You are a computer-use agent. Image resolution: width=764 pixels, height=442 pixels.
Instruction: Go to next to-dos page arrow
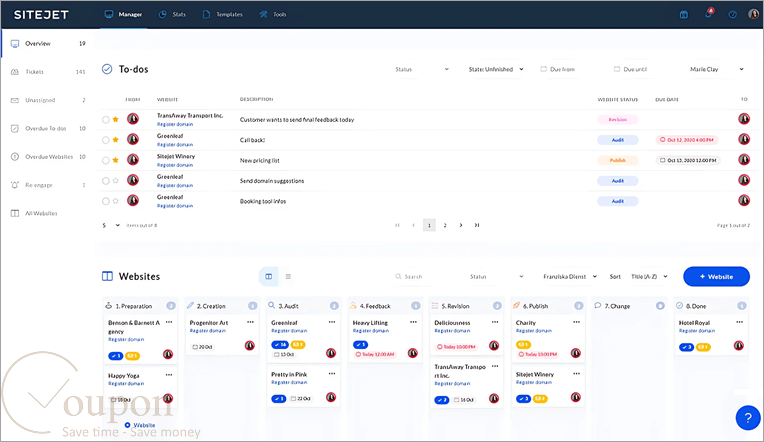coord(460,225)
